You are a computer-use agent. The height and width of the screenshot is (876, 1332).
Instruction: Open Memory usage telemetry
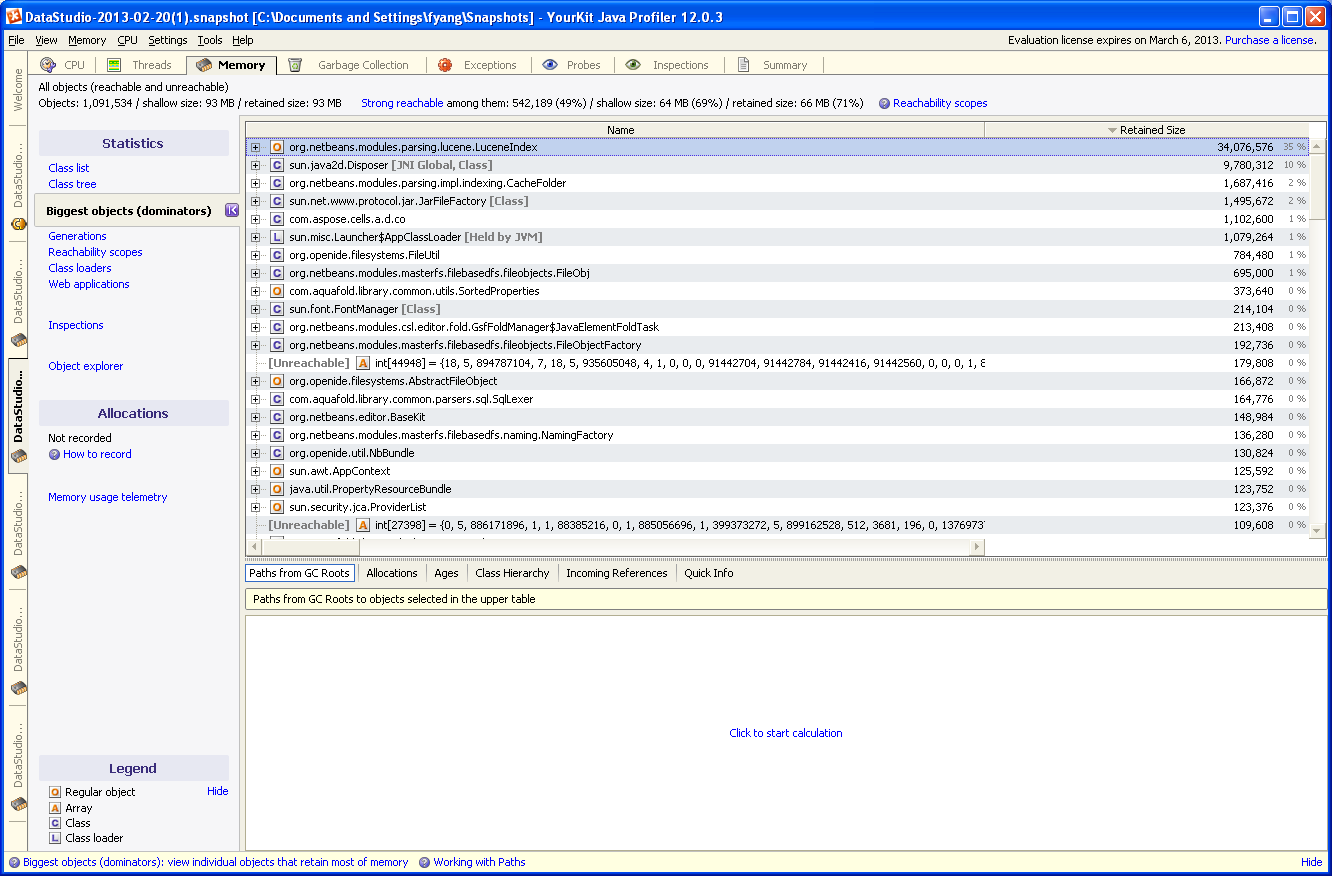click(108, 497)
